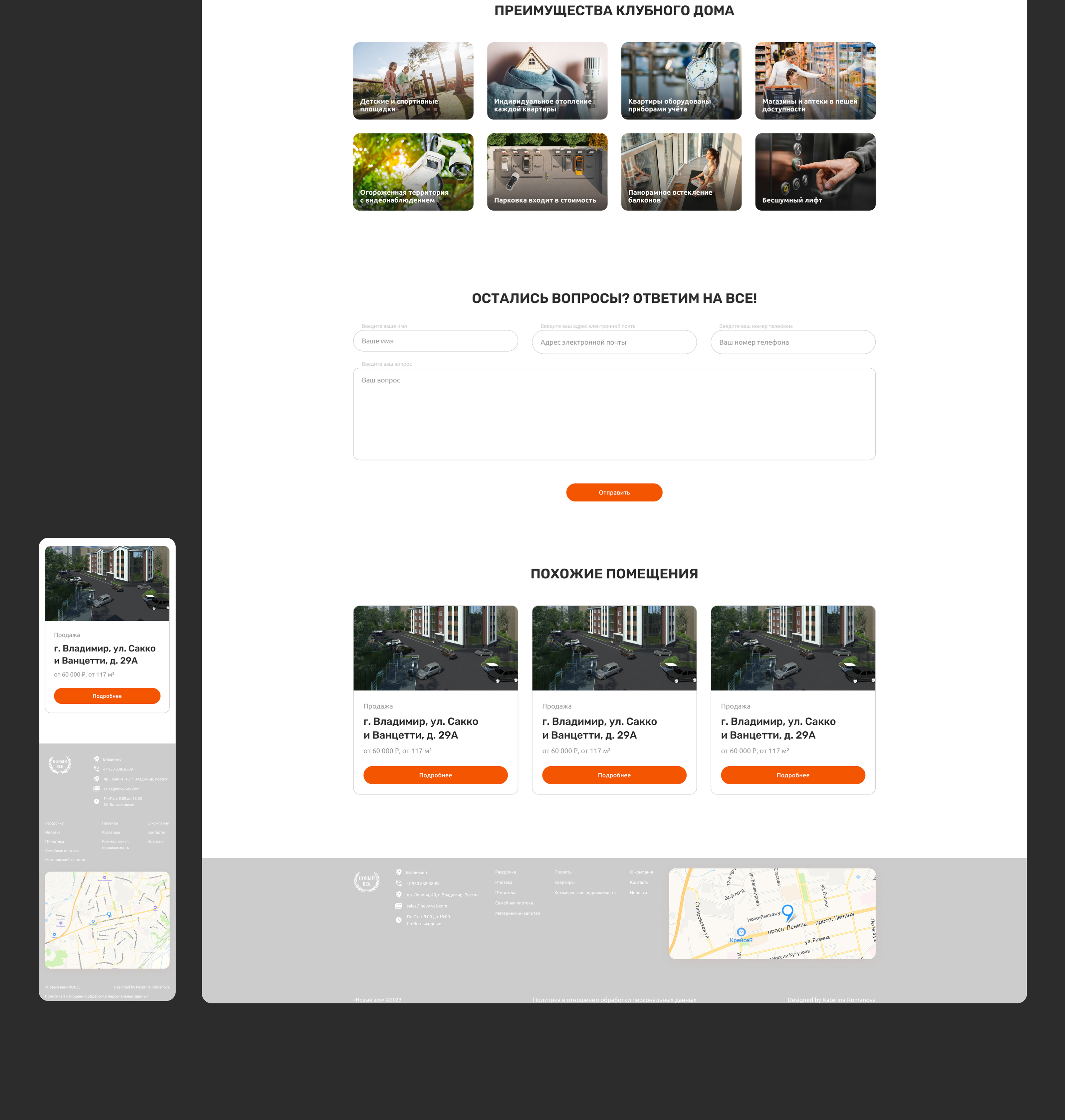Click Подробнее on the mobile preview card
Image resolution: width=1065 pixels, height=1120 pixels.
tap(107, 696)
